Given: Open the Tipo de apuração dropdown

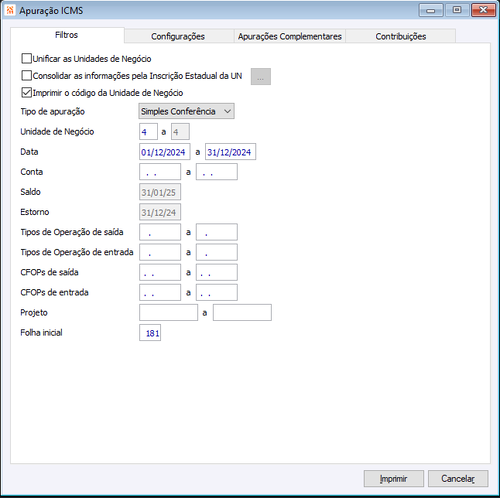Looking at the screenshot, I should pyautogui.click(x=186, y=111).
